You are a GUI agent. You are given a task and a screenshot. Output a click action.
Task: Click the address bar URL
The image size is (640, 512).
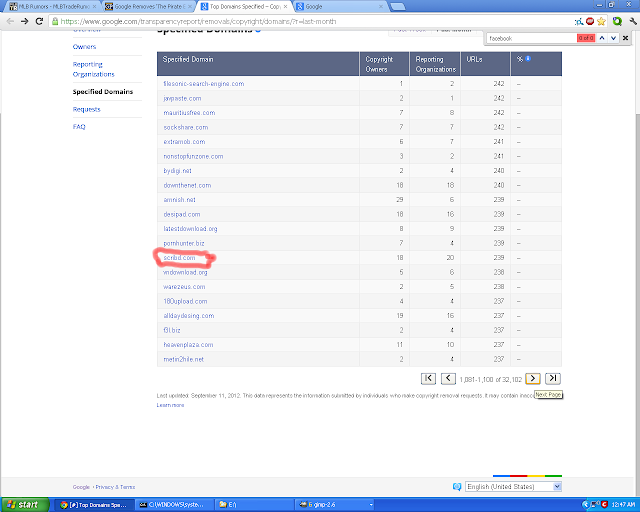click(x=198, y=21)
